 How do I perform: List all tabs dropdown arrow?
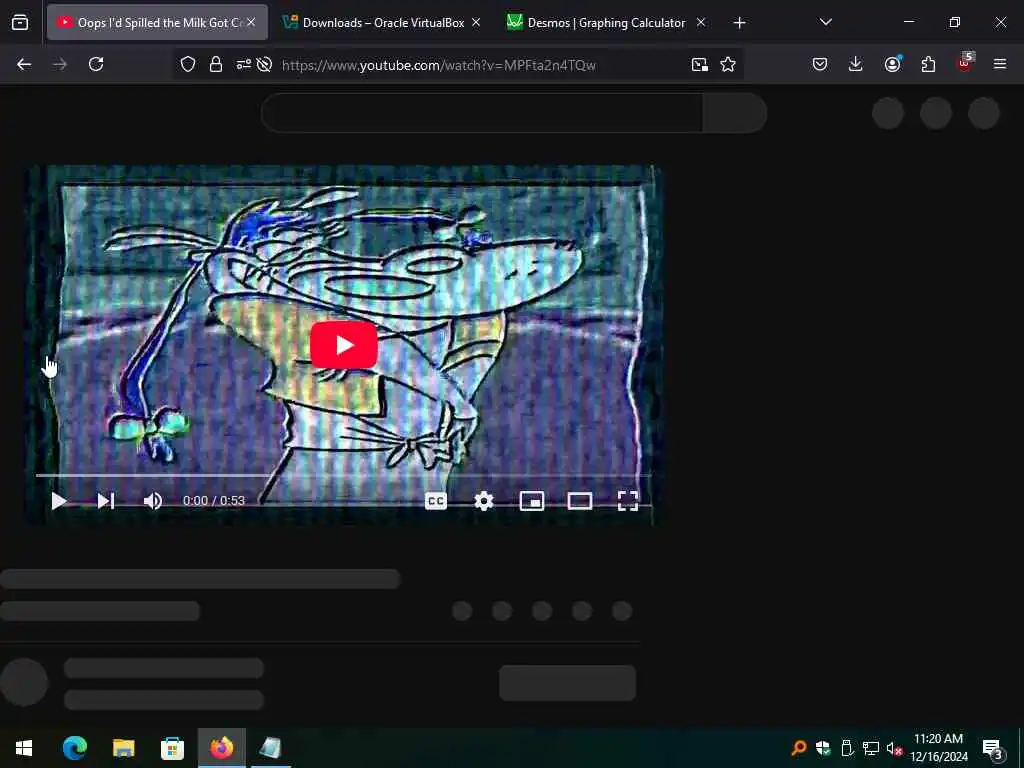tap(825, 22)
